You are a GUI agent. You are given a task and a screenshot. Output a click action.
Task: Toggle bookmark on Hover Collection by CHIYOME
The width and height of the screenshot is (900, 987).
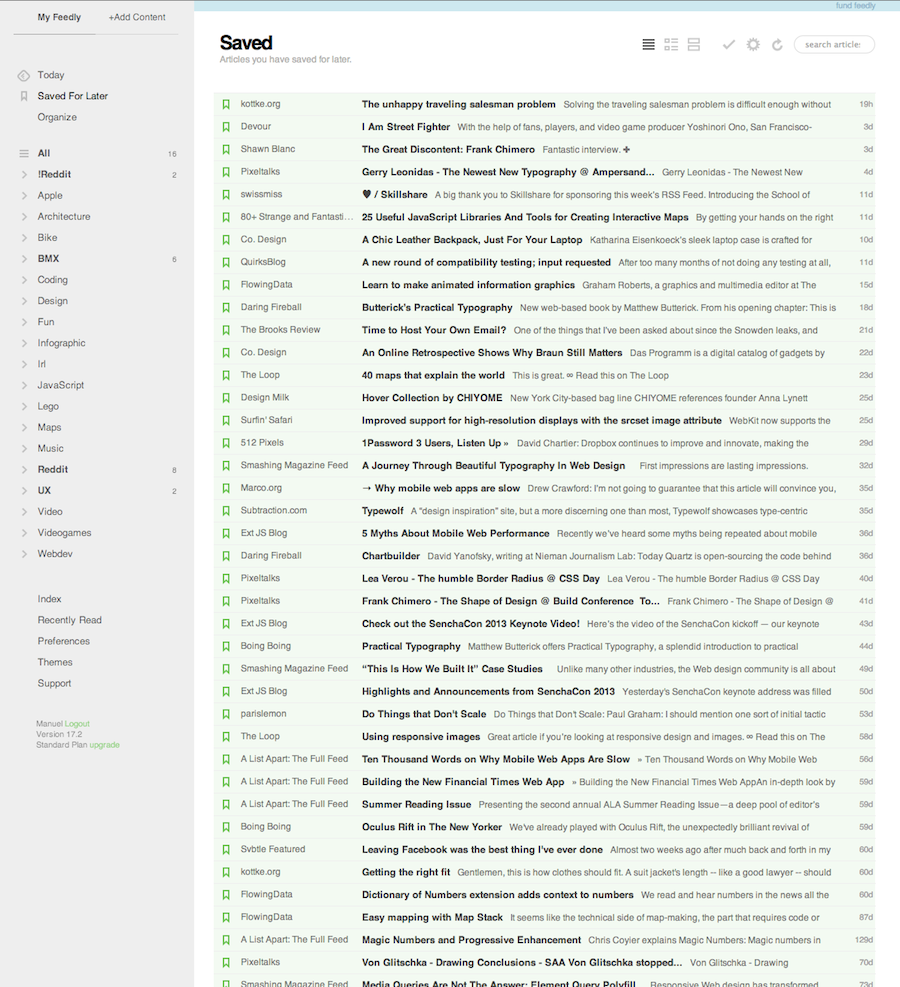point(226,398)
